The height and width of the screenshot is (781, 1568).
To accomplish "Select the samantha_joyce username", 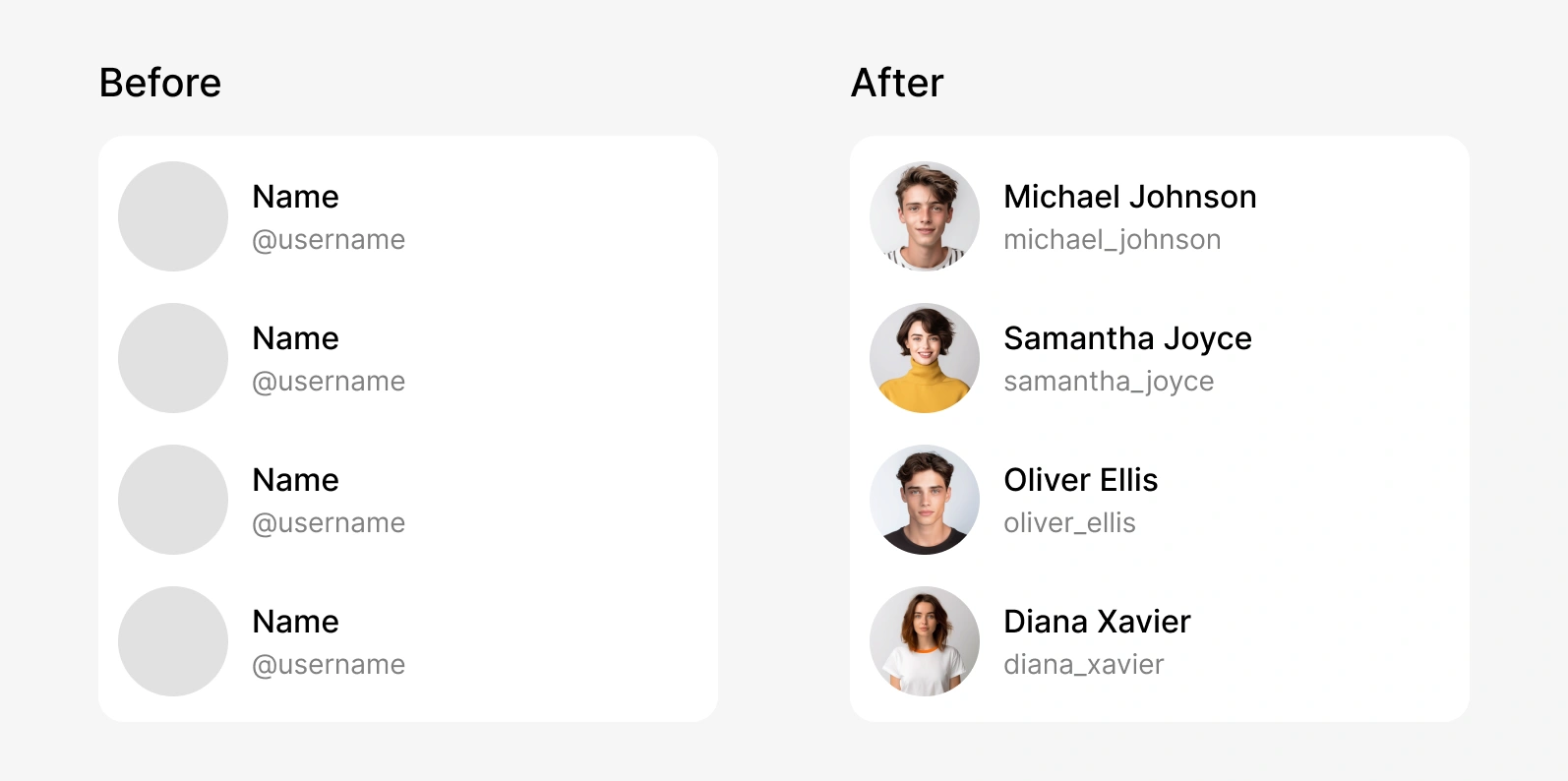I will pyautogui.click(x=1109, y=382).
